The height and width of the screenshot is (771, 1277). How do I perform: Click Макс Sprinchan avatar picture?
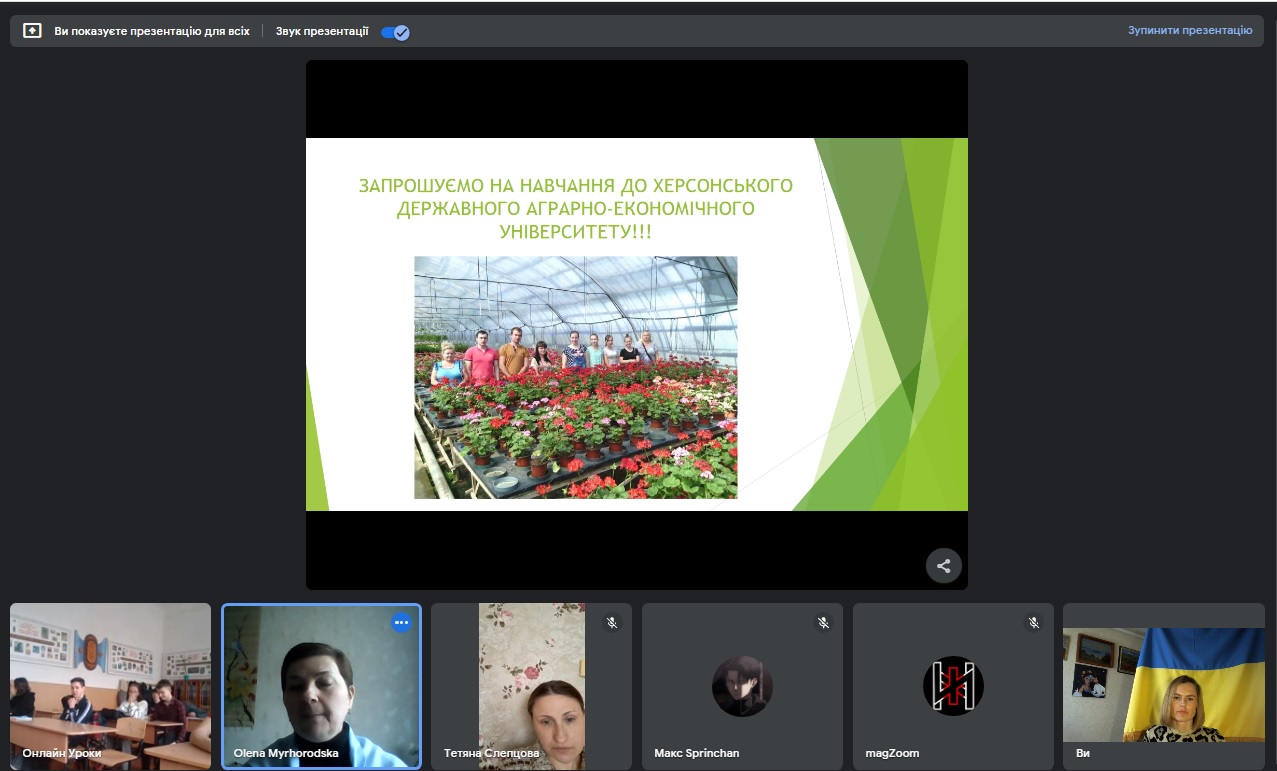coord(742,686)
